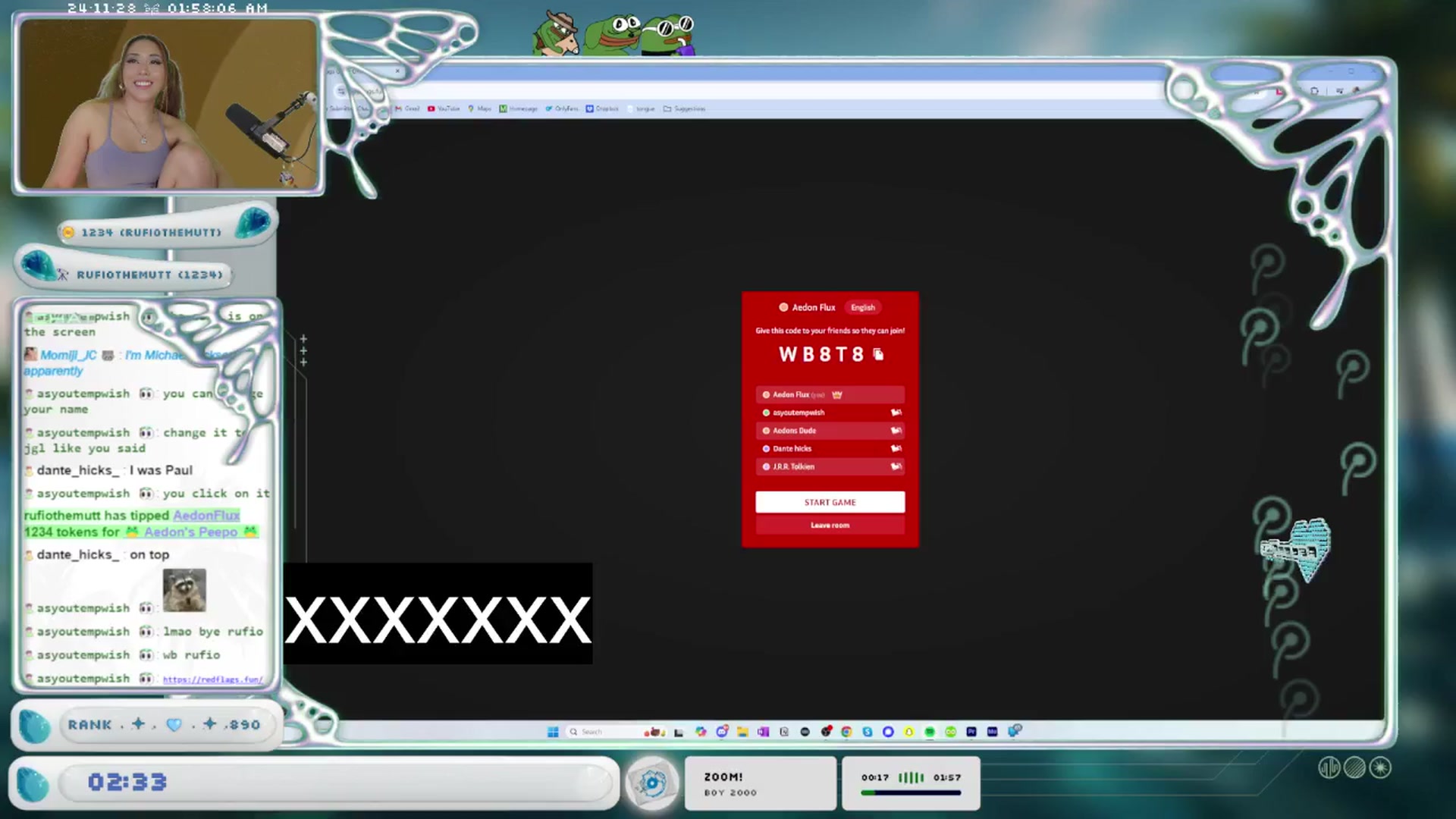Open Premiere Pro from the taskbar

971,732
